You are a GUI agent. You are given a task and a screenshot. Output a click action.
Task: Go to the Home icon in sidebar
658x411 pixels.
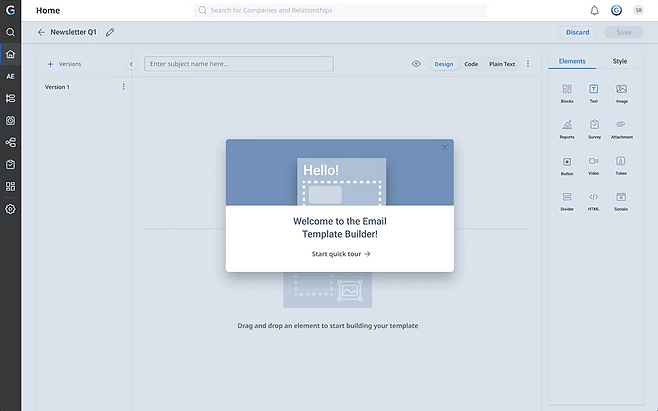tap(10, 54)
